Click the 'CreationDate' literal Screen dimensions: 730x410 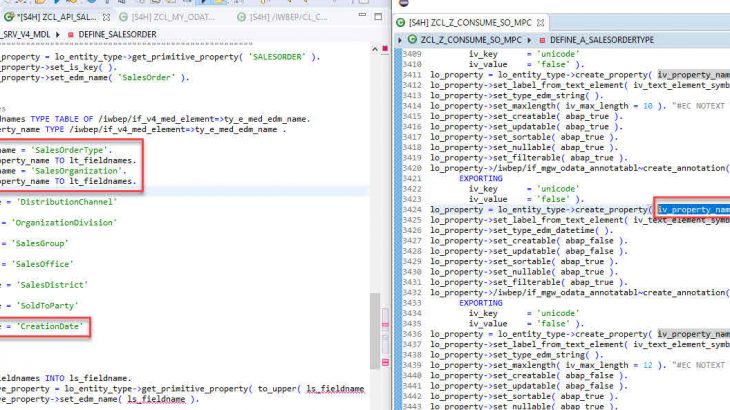point(50,326)
